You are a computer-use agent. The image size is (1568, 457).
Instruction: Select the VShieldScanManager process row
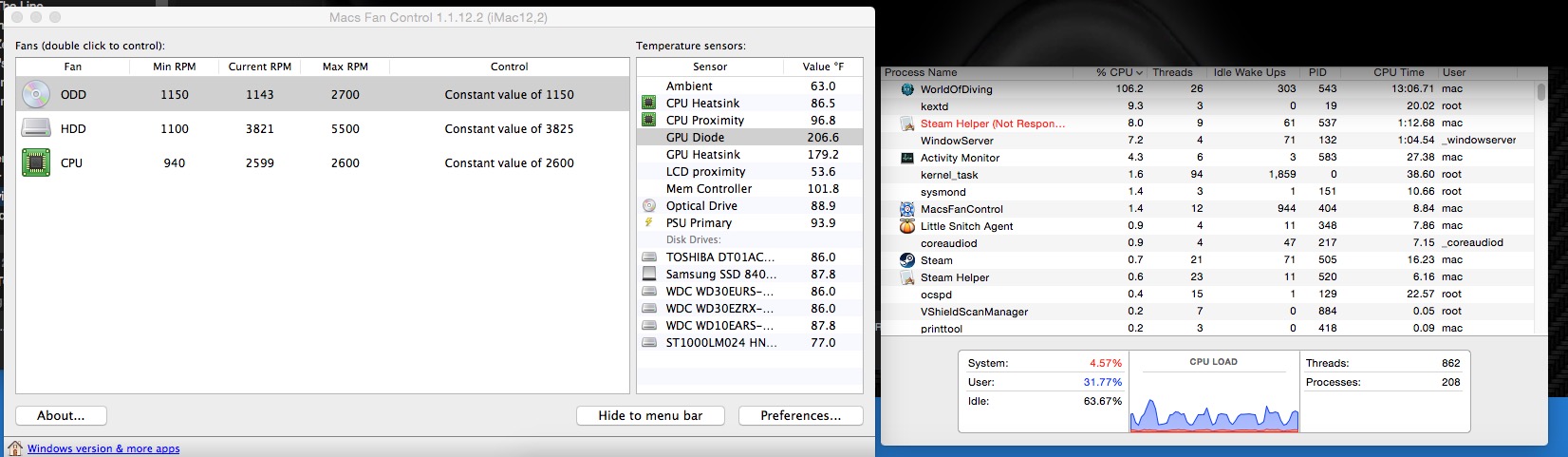1207,312
